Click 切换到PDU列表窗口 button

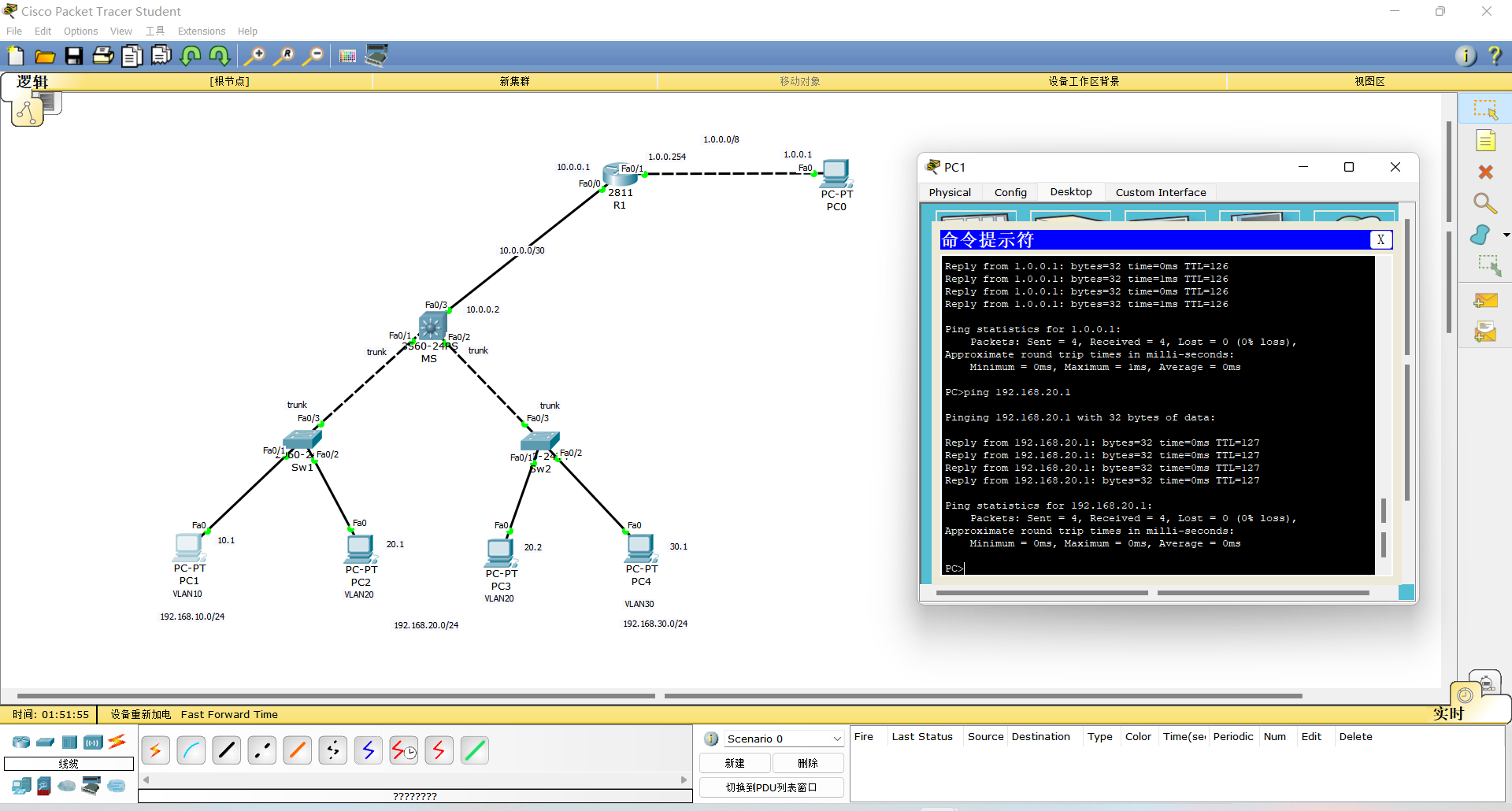(x=772, y=787)
